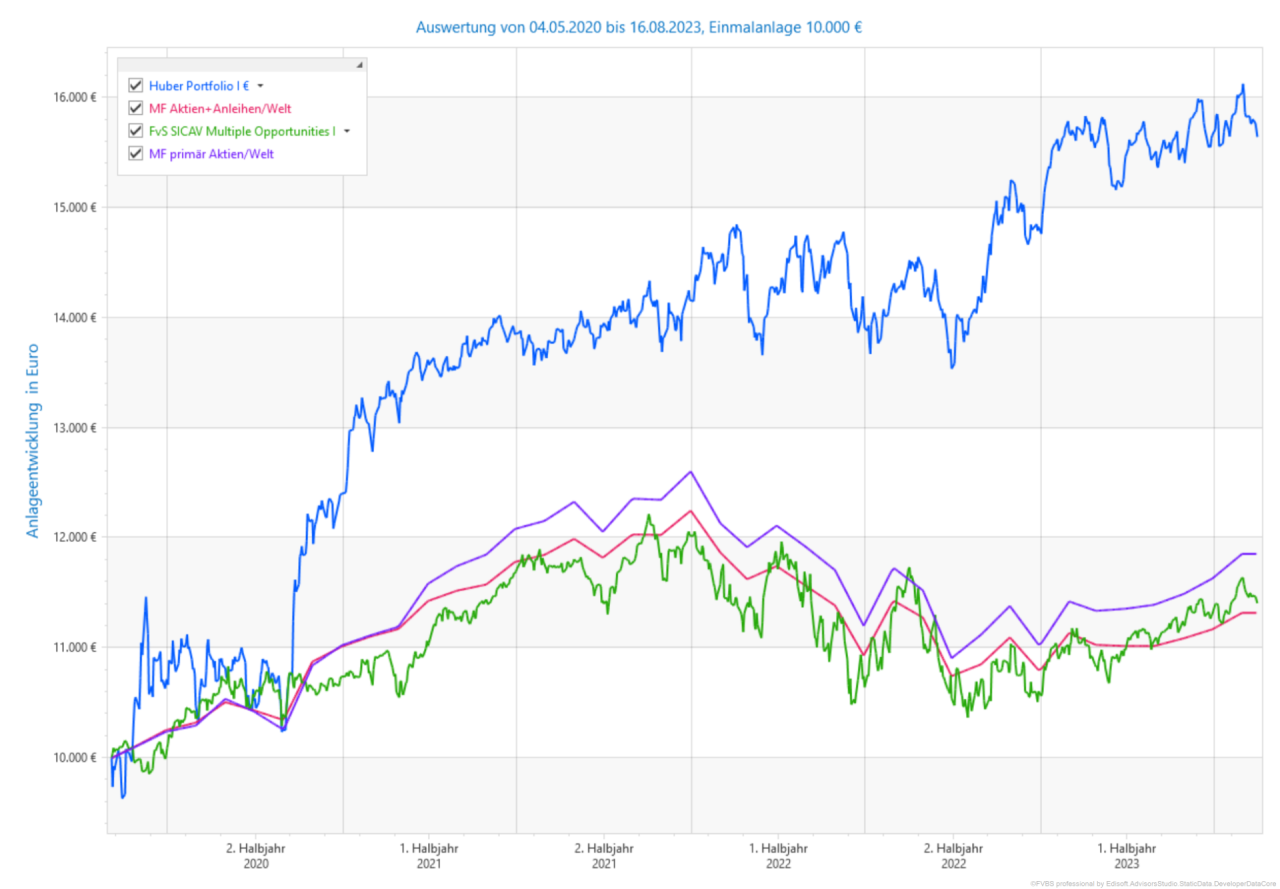Image resolution: width=1280 pixels, height=889 pixels.
Task: Uncheck the Huber Portfolio I € checkbox
Action: 136,86
